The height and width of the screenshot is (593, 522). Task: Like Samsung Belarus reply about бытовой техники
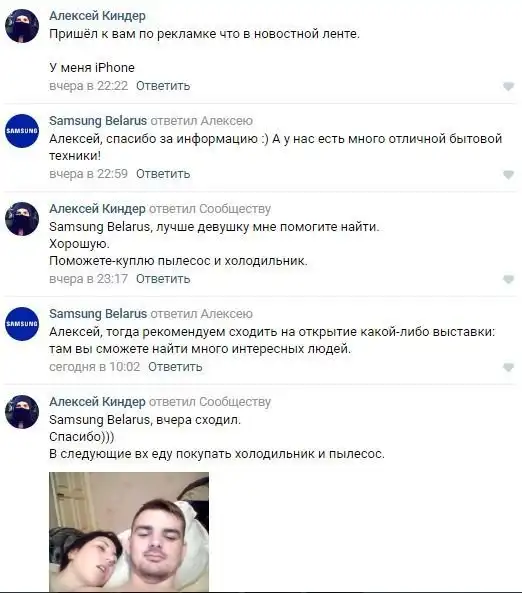pyautogui.click(x=508, y=174)
